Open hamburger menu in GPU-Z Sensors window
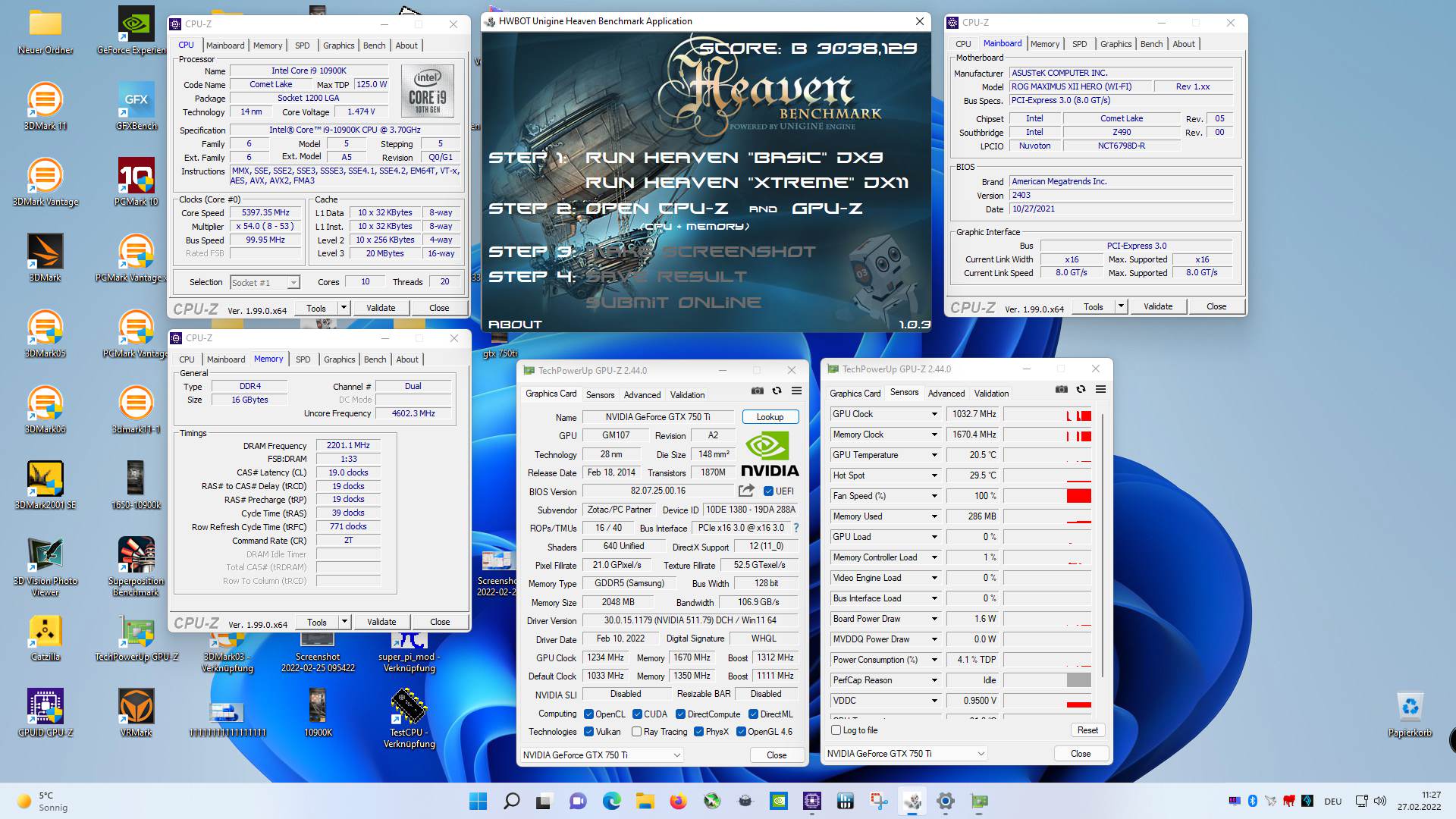The height and width of the screenshot is (819, 1456). point(1100,390)
